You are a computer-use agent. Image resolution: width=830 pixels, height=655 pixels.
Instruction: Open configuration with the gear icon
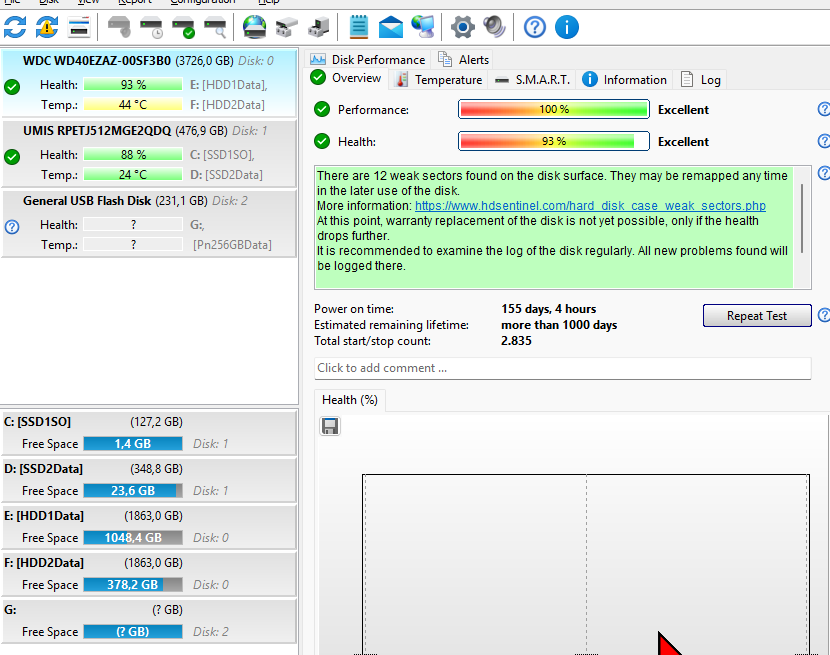pos(463,27)
